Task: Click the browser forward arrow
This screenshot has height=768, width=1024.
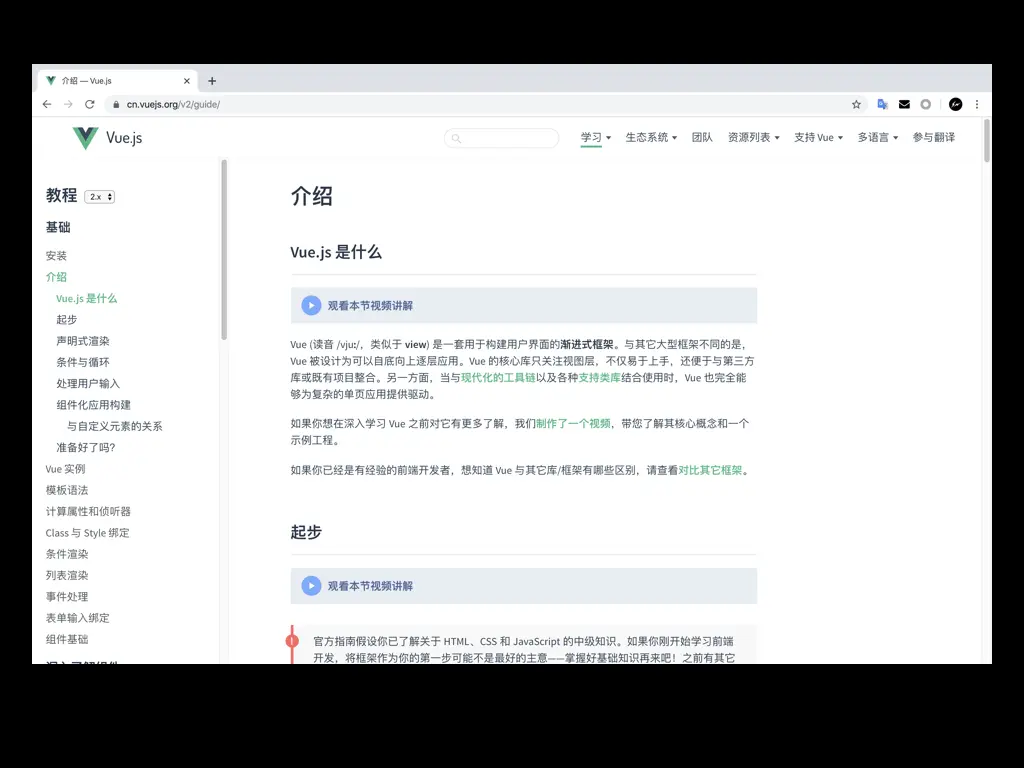Action: 68,104
